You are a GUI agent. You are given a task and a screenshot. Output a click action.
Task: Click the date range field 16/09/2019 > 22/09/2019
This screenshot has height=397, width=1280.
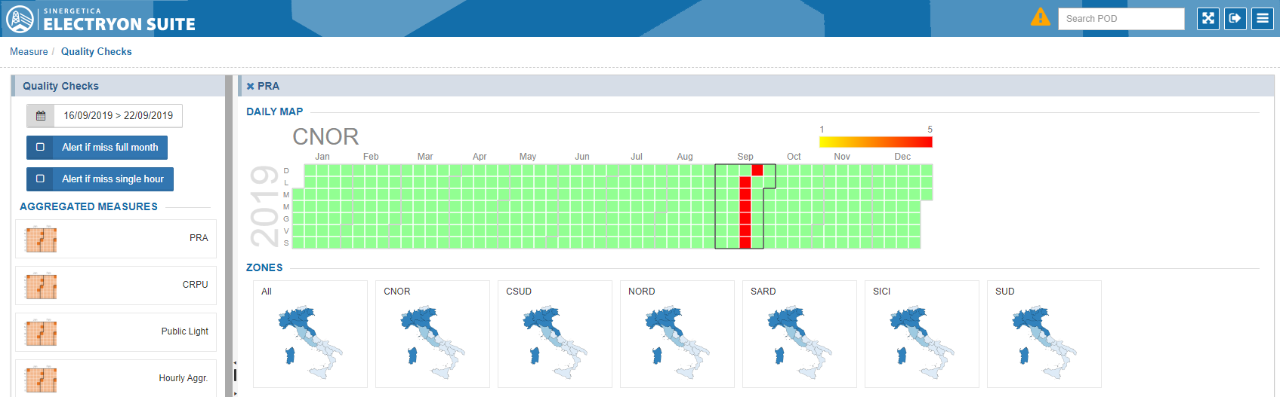118,116
